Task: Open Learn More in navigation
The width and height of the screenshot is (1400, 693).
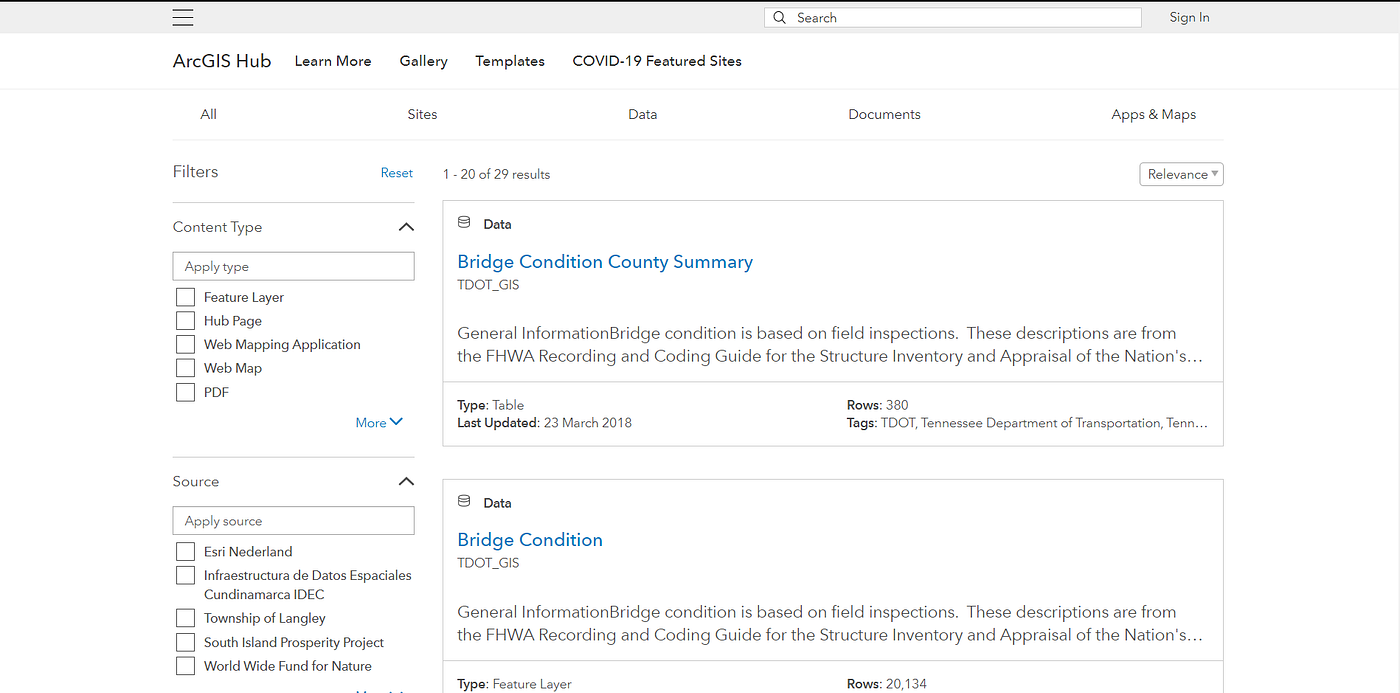Action: point(333,61)
